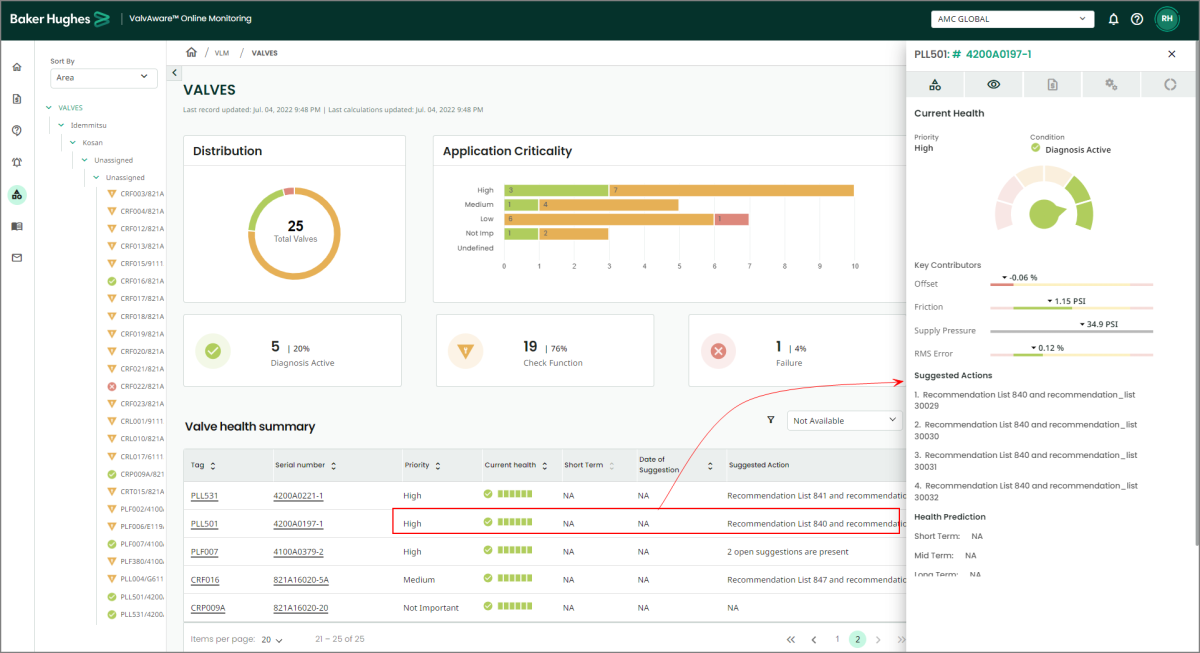Click the RH user avatar

pyautogui.click(x=1166, y=19)
